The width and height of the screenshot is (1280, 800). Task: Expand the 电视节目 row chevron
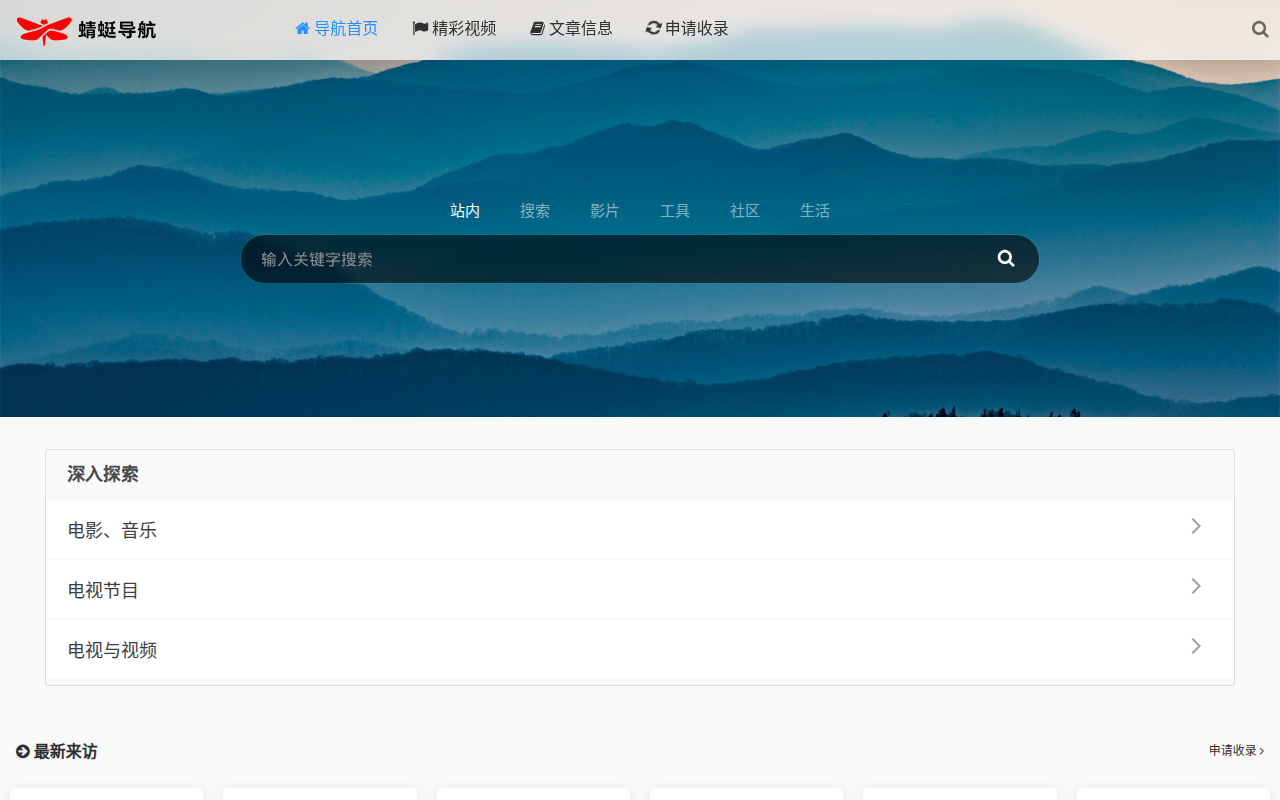(x=1195, y=587)
